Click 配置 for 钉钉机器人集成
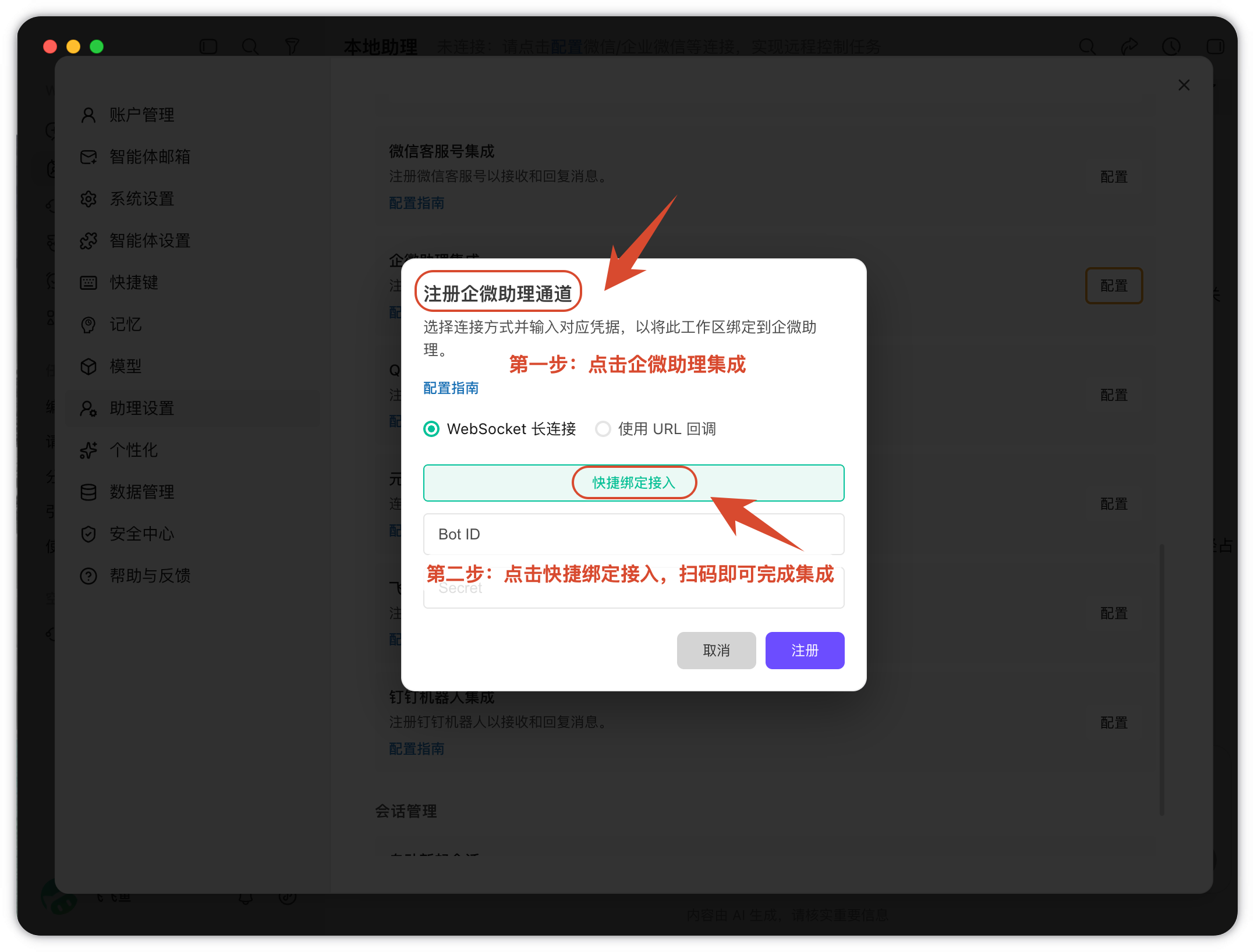The width and height of the screenshot is (1254, 952). (1114, 723)
